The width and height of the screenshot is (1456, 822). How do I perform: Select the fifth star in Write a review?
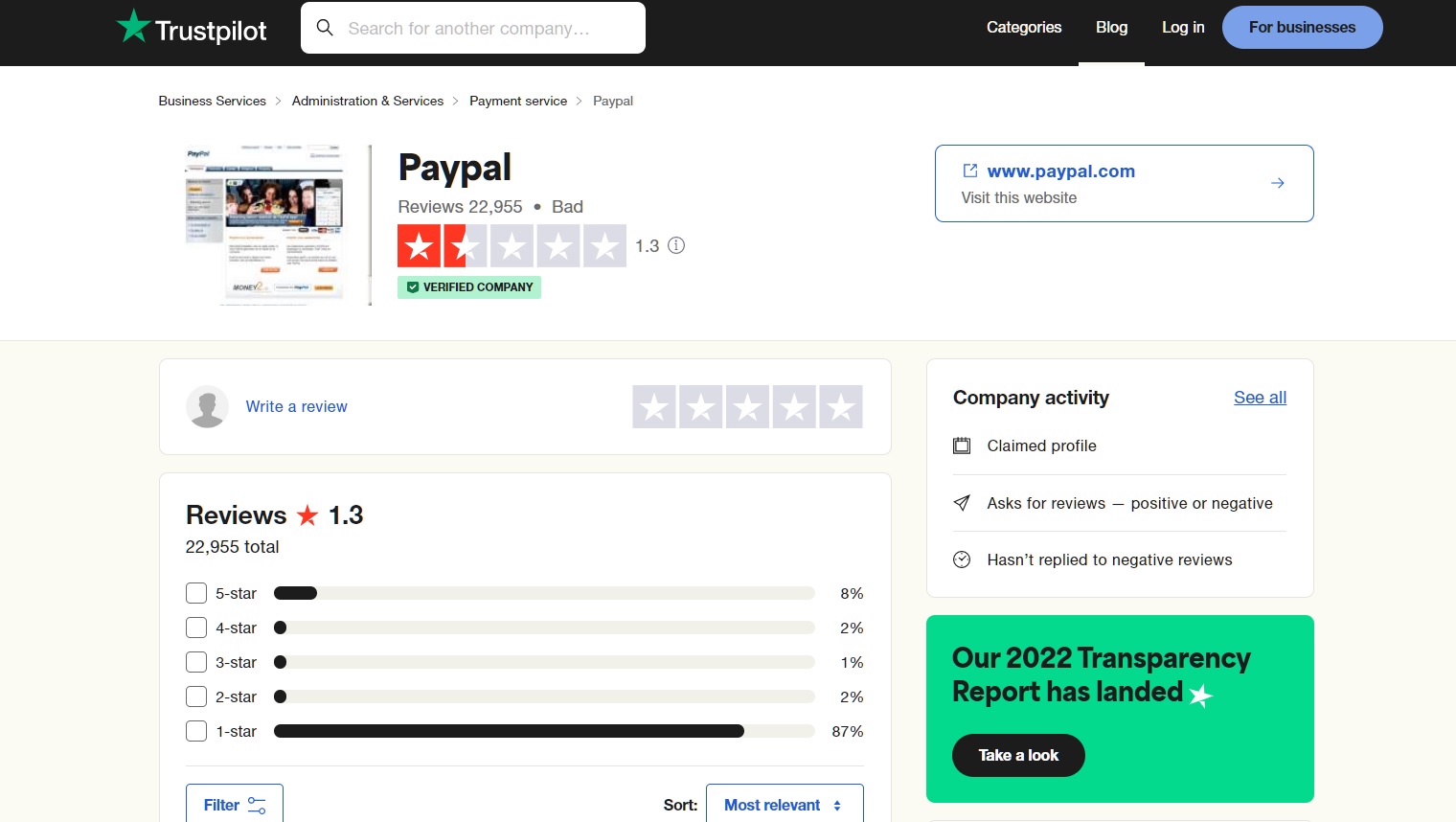click(x=840, y=407)
